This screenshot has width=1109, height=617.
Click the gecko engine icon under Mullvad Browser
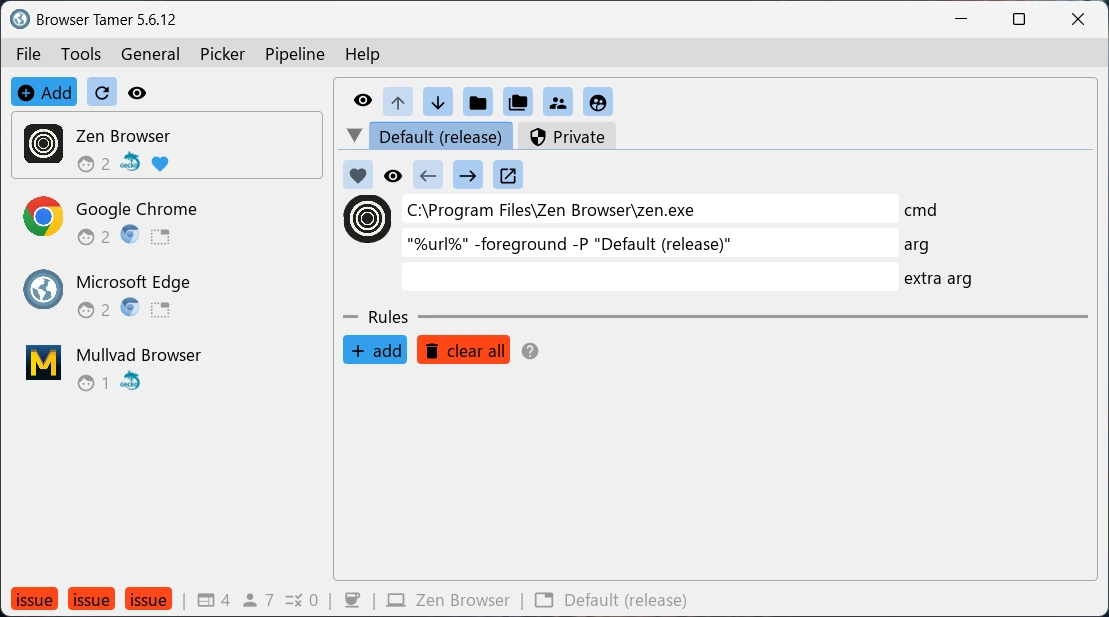point(130,381)
